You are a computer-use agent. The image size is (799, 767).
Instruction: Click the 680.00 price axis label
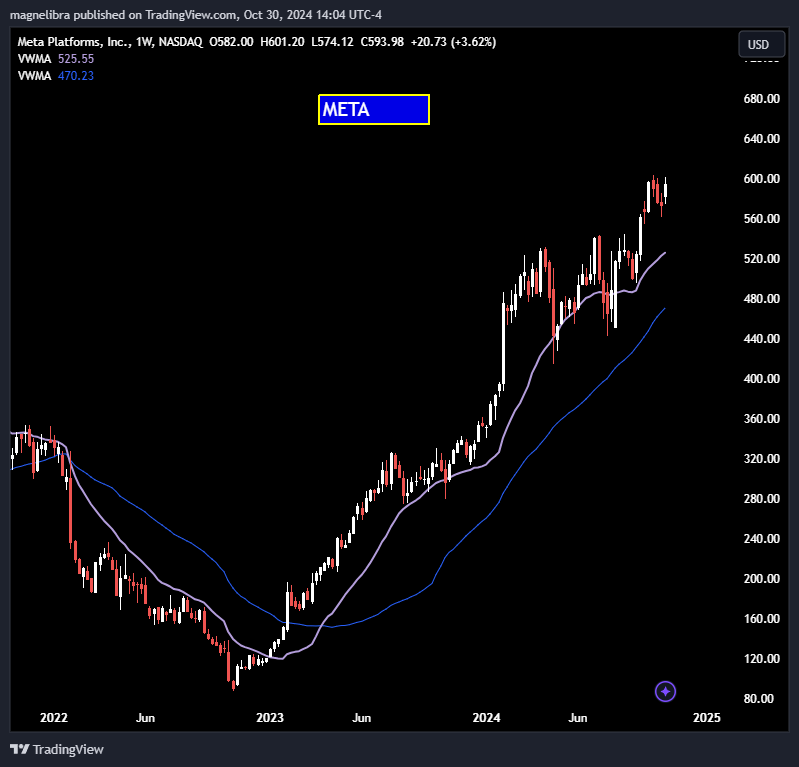(x=761, y=98)
